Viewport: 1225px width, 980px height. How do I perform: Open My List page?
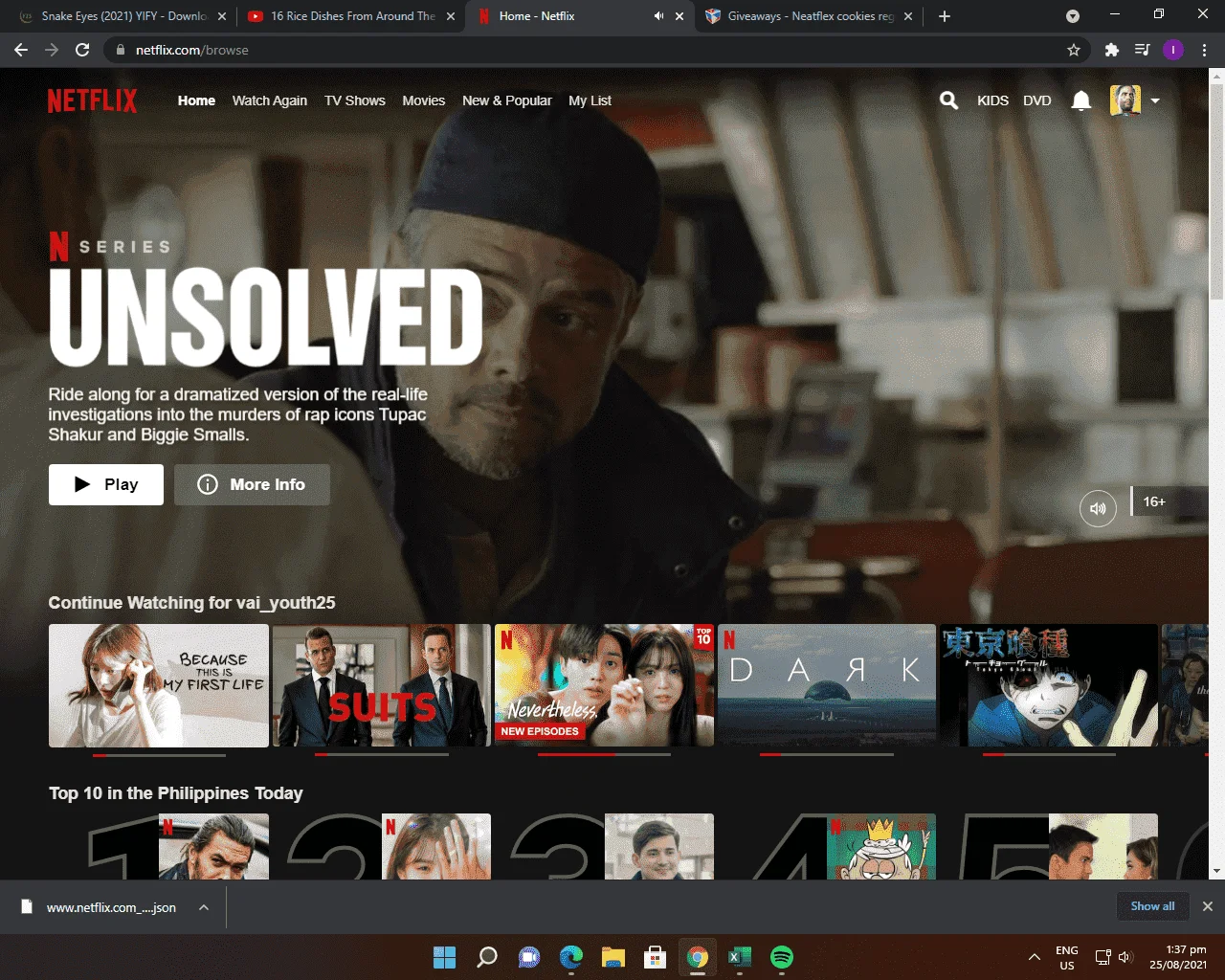590,100
